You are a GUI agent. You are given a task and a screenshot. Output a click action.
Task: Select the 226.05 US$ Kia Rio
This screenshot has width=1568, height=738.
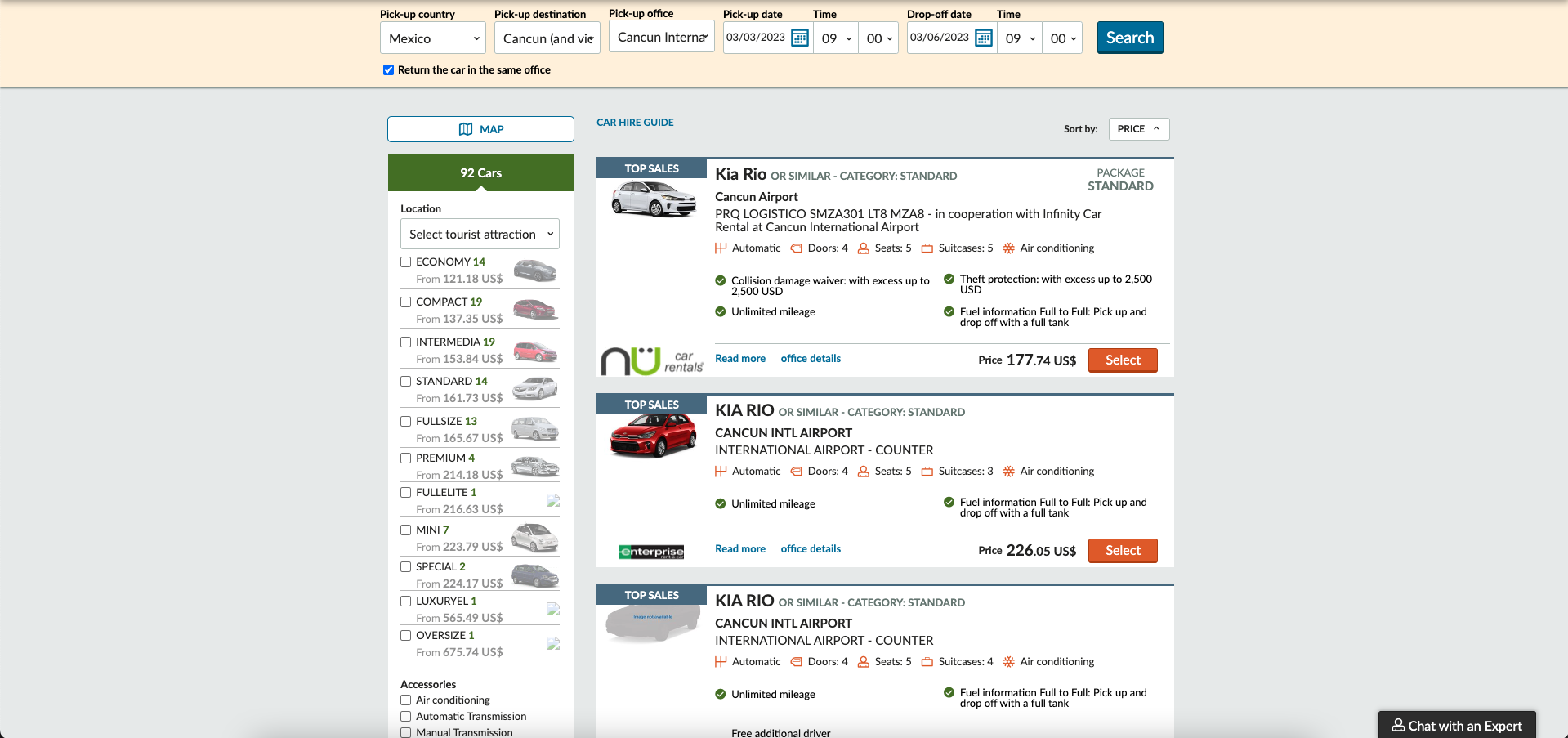click(1123, 551)
